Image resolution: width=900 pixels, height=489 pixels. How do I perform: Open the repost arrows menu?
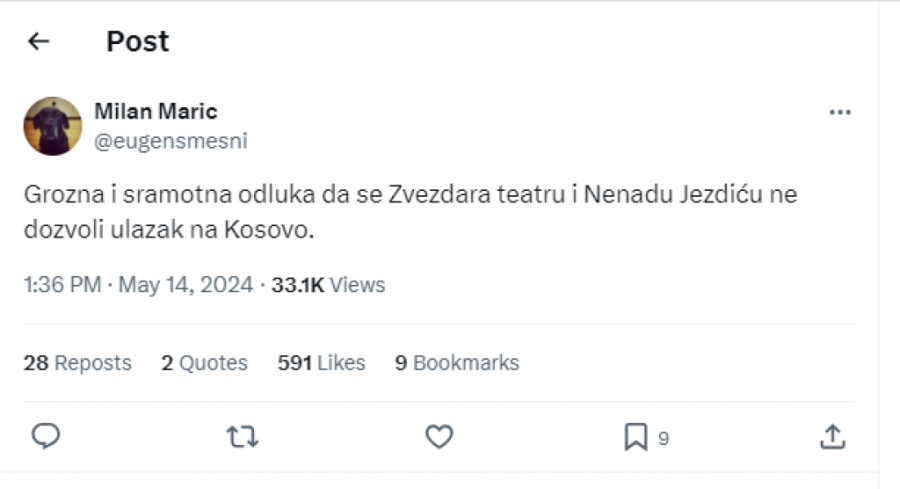pyautogui.click(x=242, y=436)
